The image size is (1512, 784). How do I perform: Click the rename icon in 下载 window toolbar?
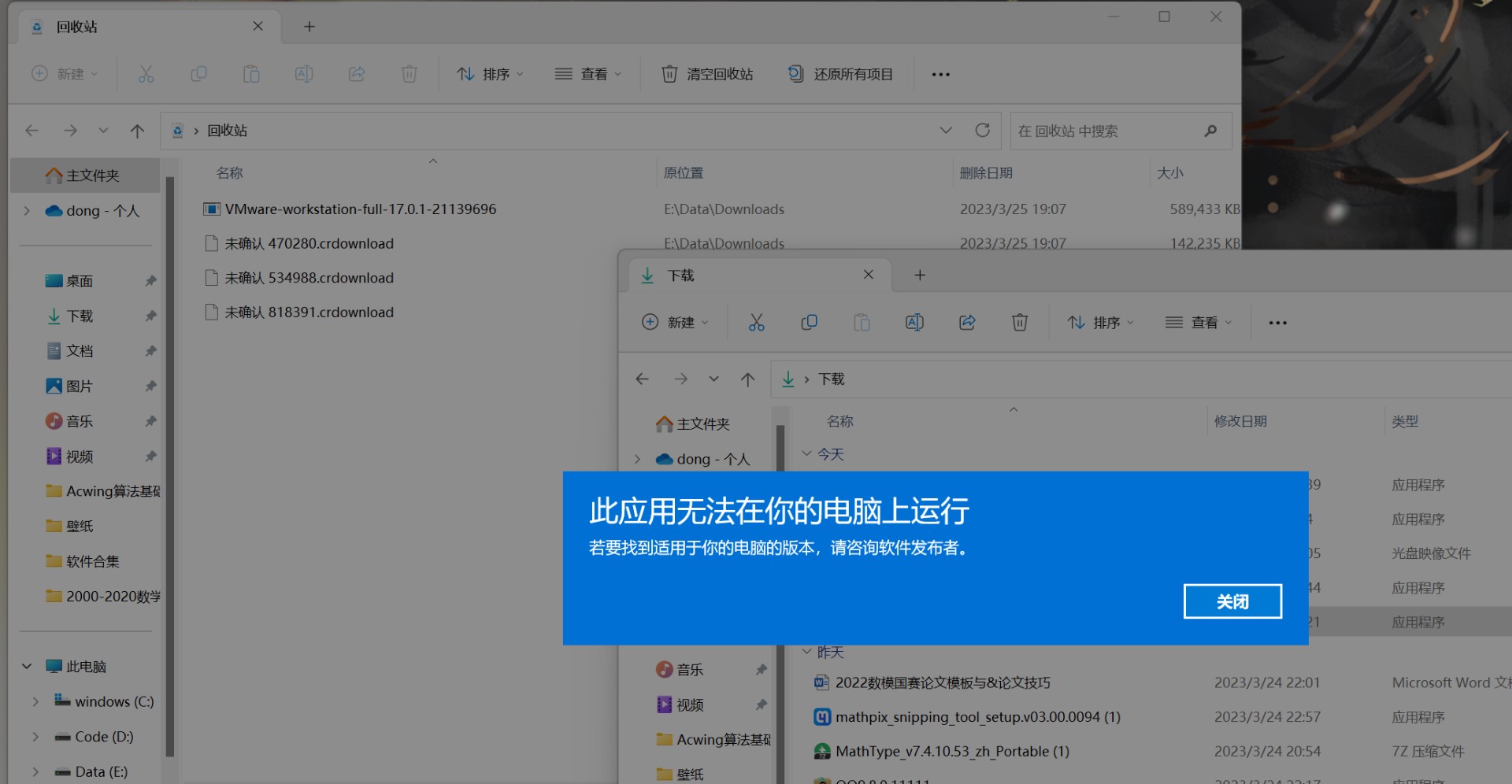[914, 323]
